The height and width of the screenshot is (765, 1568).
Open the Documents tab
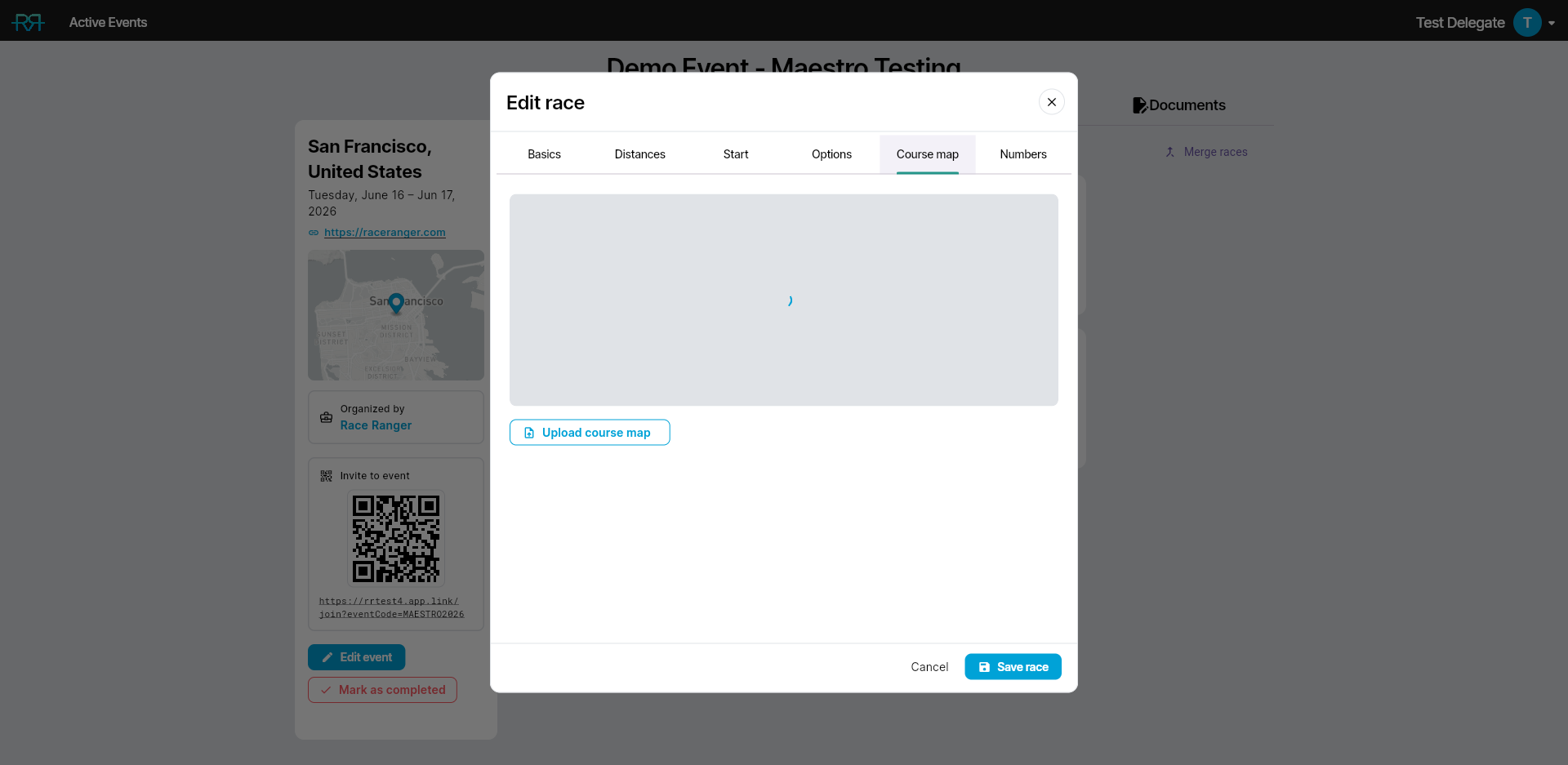coord(1178,105)
